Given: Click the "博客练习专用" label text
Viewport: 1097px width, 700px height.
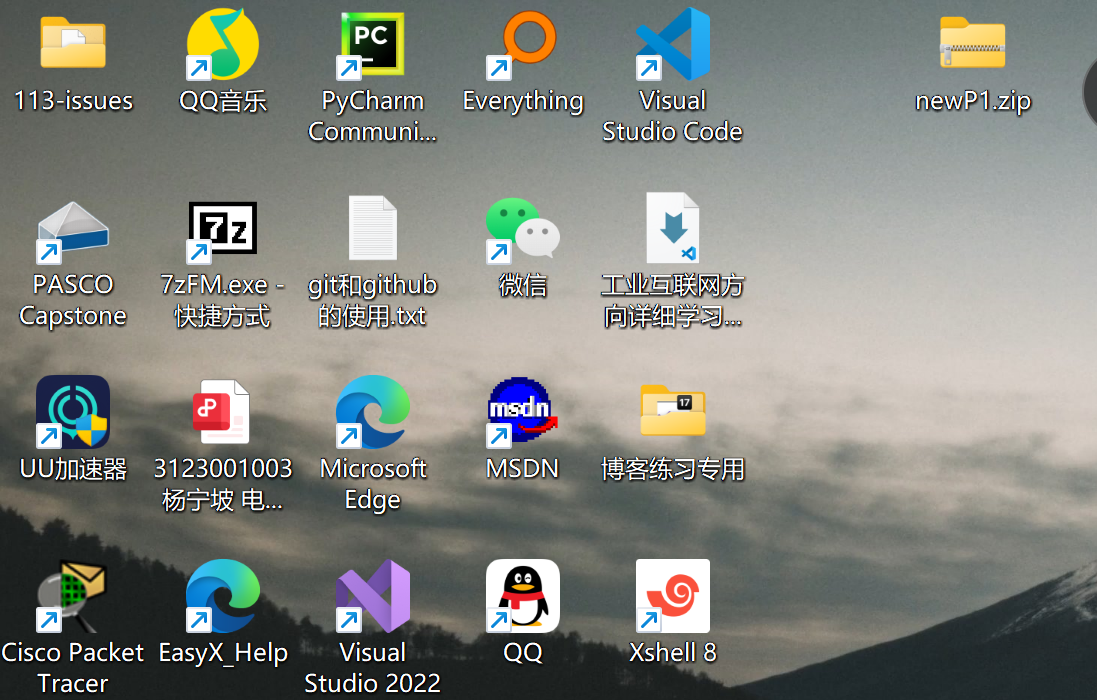Looking at the screenshot, I should point(673,469).
